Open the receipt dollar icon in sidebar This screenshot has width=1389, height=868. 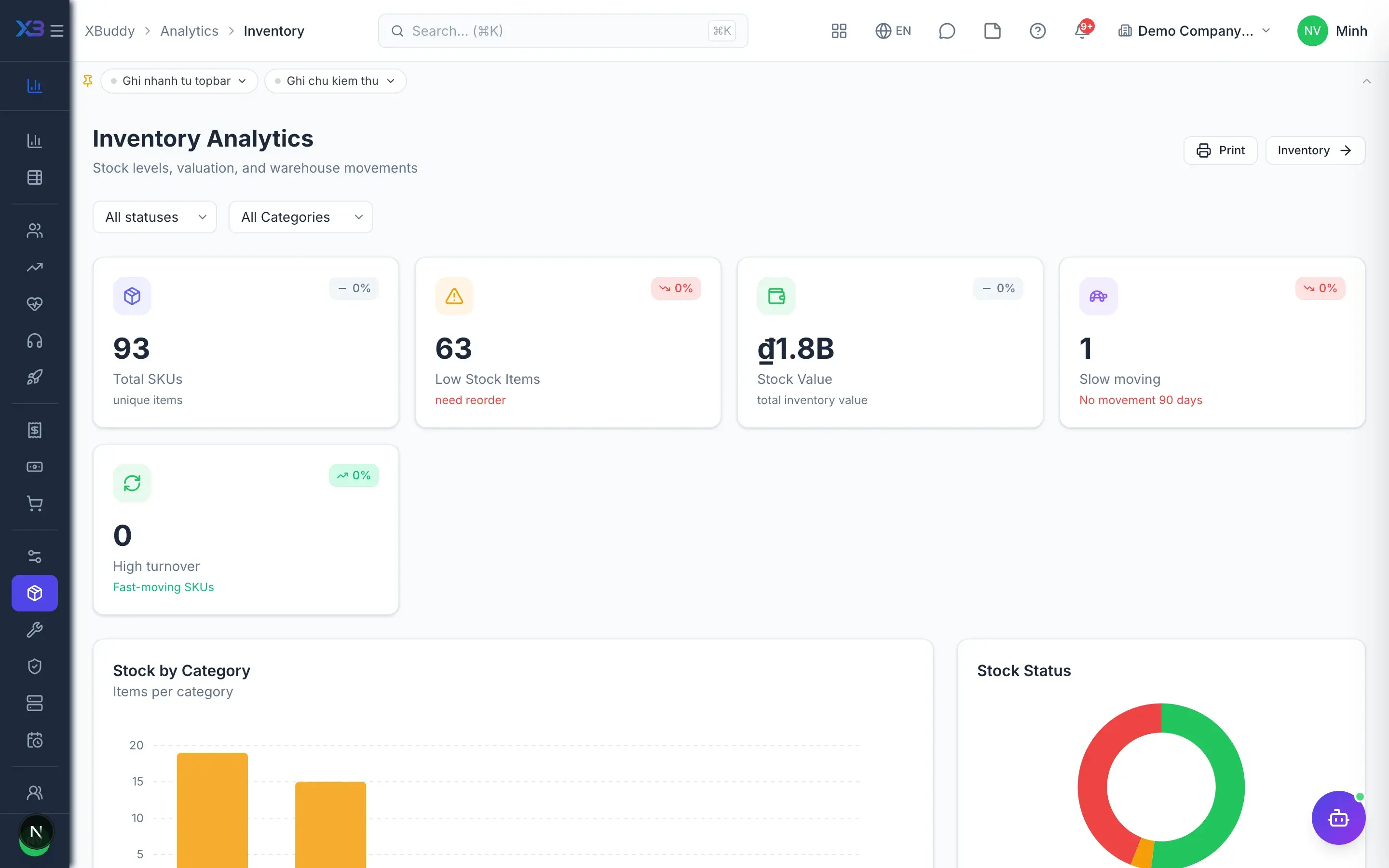(x=34, y=430)
